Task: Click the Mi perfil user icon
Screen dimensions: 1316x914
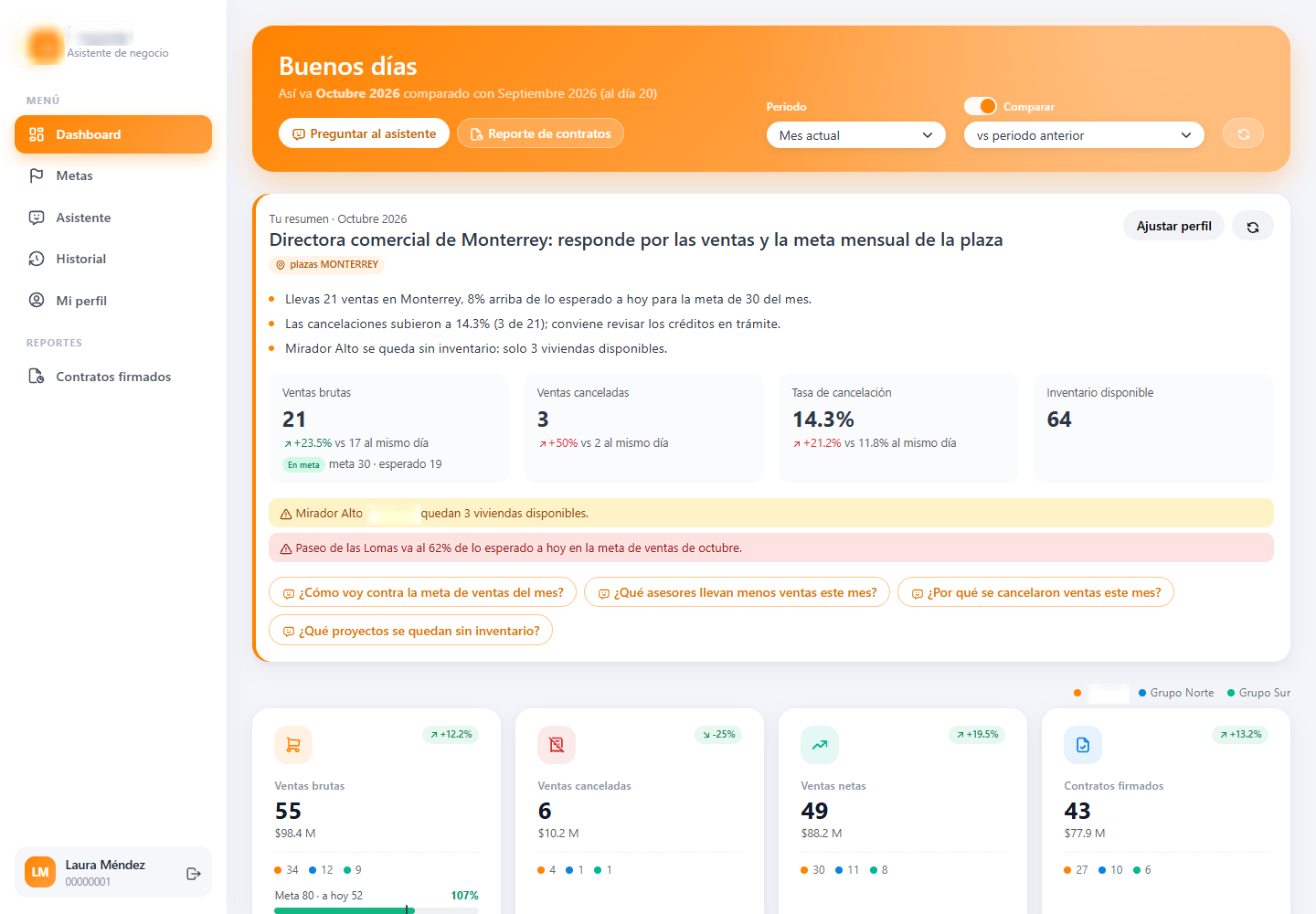Action: pos(37,301)
